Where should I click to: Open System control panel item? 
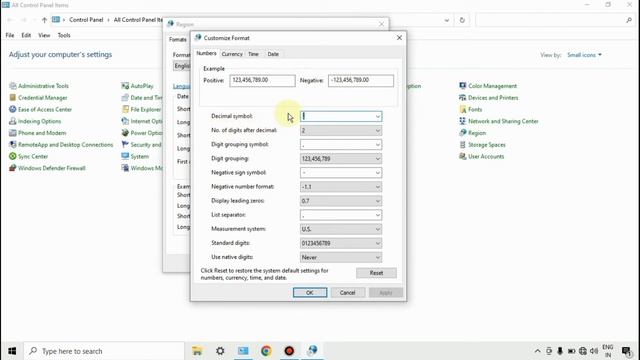(x=135, y=156)
